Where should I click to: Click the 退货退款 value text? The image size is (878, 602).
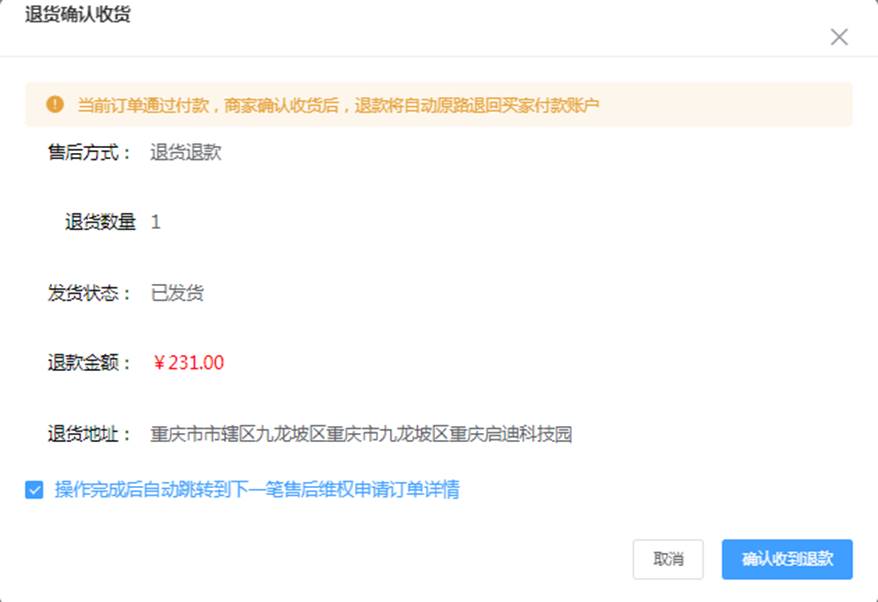(x=185, y=152)
